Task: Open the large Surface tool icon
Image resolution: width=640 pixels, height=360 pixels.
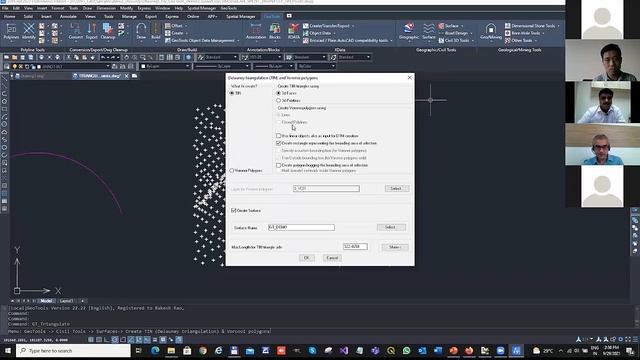Action: pos(429,31)
